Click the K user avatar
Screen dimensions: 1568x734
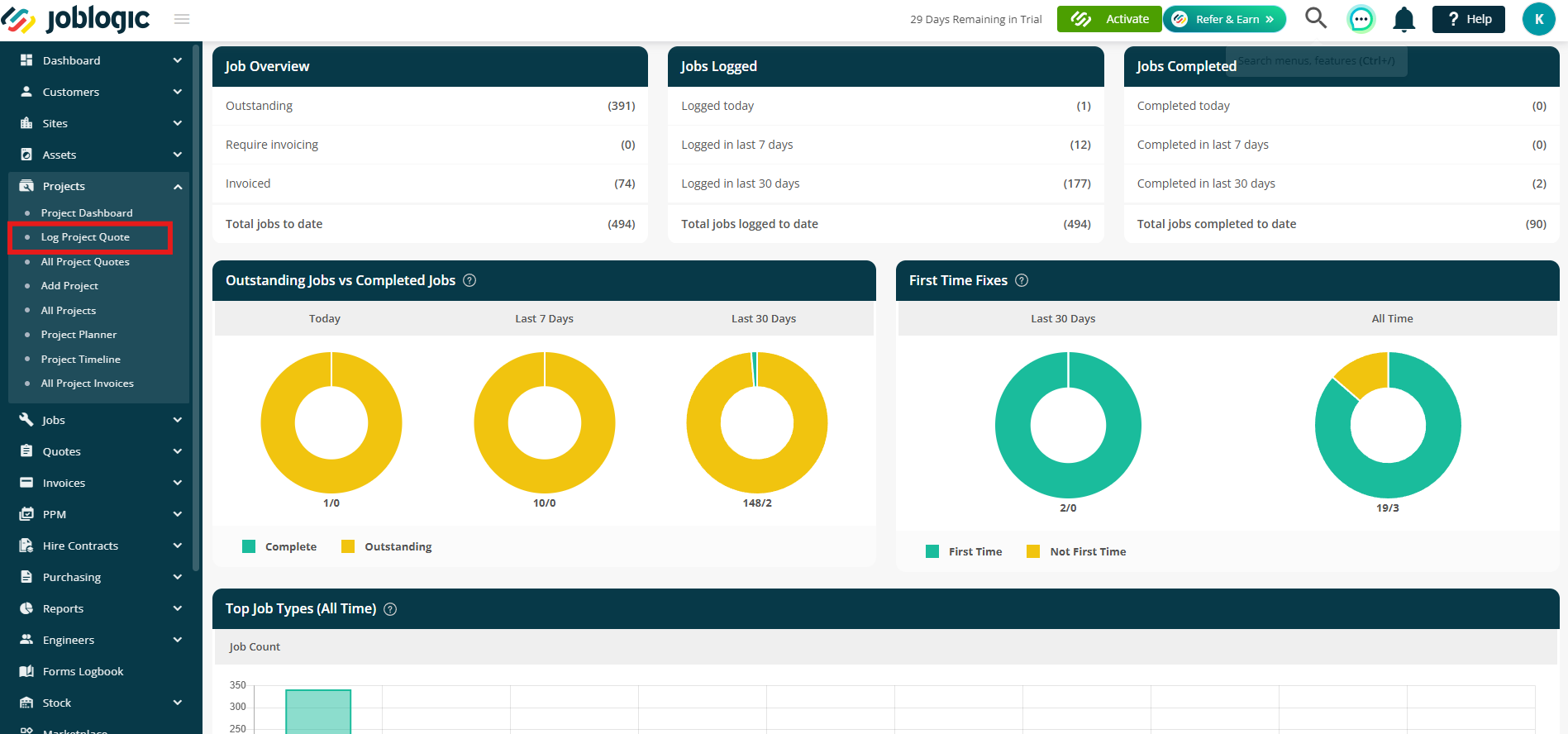pyautogui.click(x=1538, y=19)
